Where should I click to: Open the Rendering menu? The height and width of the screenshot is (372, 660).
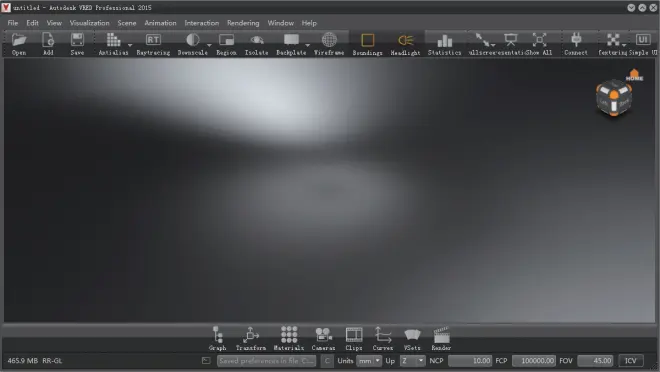[x=243, y=23]
